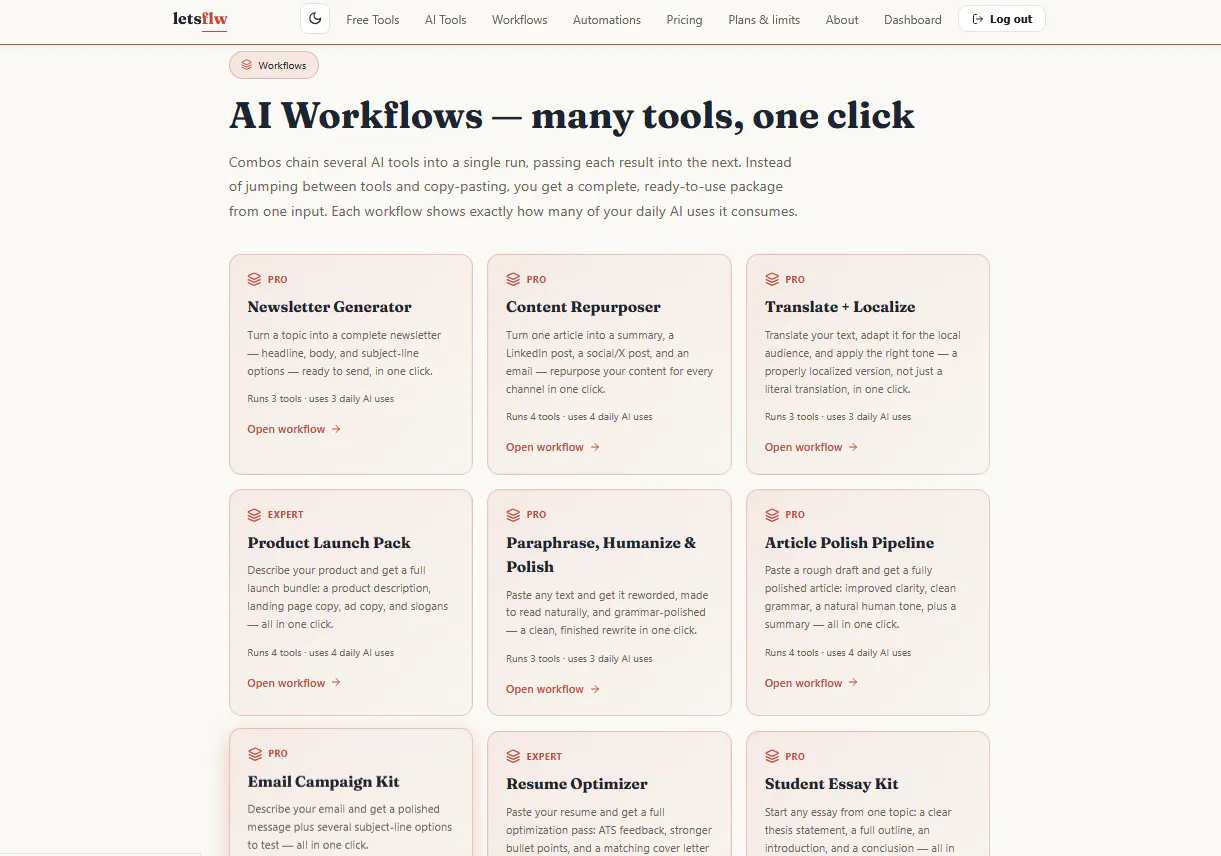Click stack icon on Translate + Localize card
The width and height of the screenshot is (1221, 856).
click(x=772, y=280)
